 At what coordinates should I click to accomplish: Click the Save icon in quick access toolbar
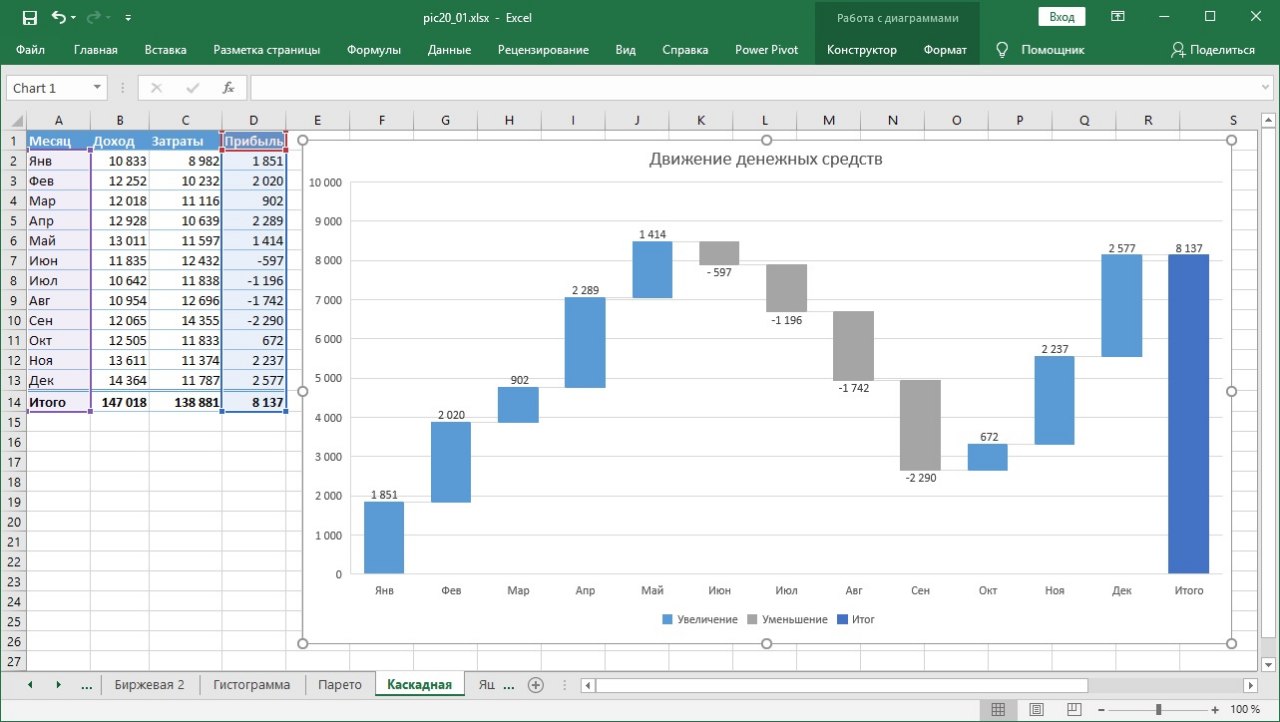pyautogui.click(x=29, y=17)
